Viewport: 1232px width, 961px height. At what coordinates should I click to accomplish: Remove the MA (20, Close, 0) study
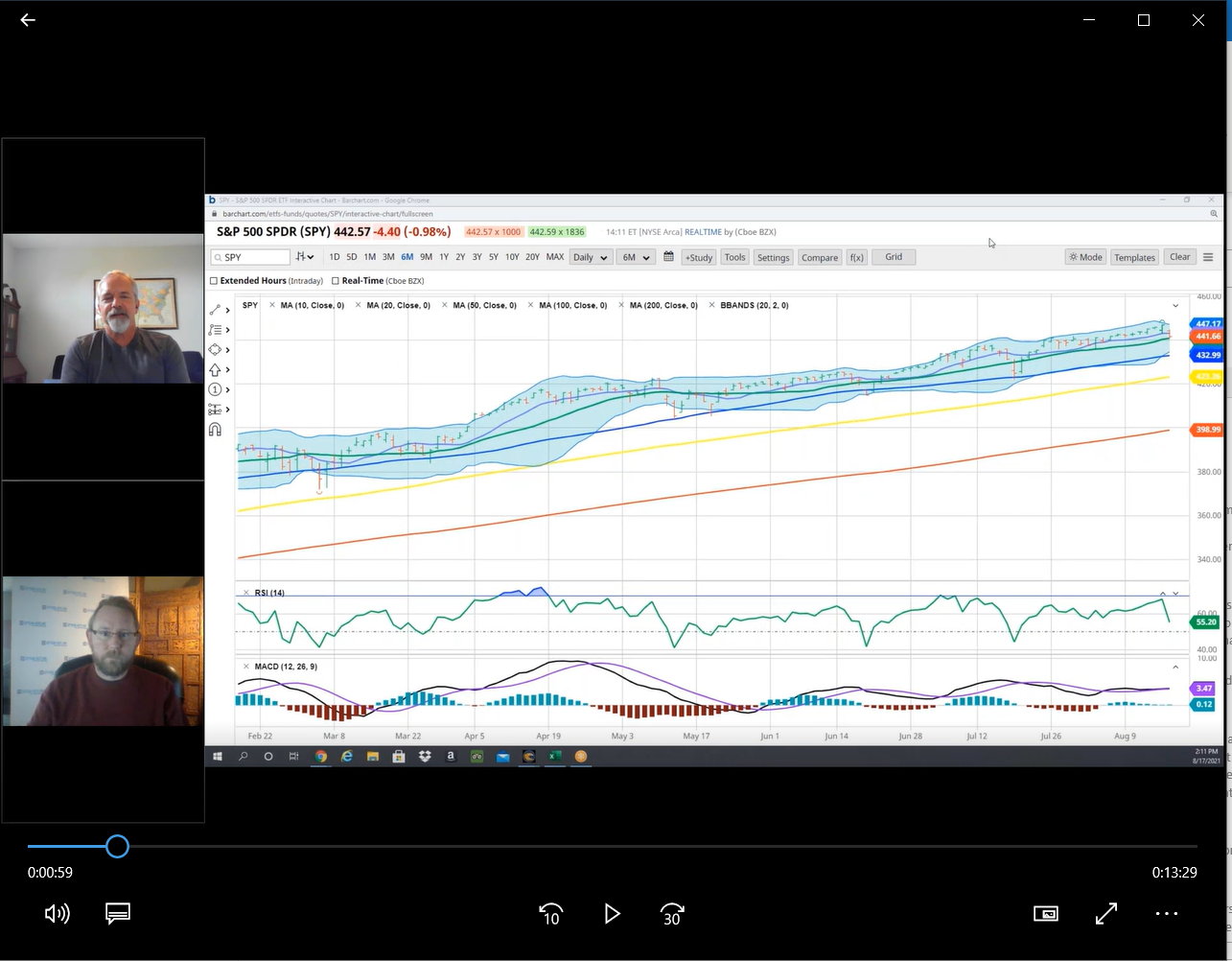[359, 305]
